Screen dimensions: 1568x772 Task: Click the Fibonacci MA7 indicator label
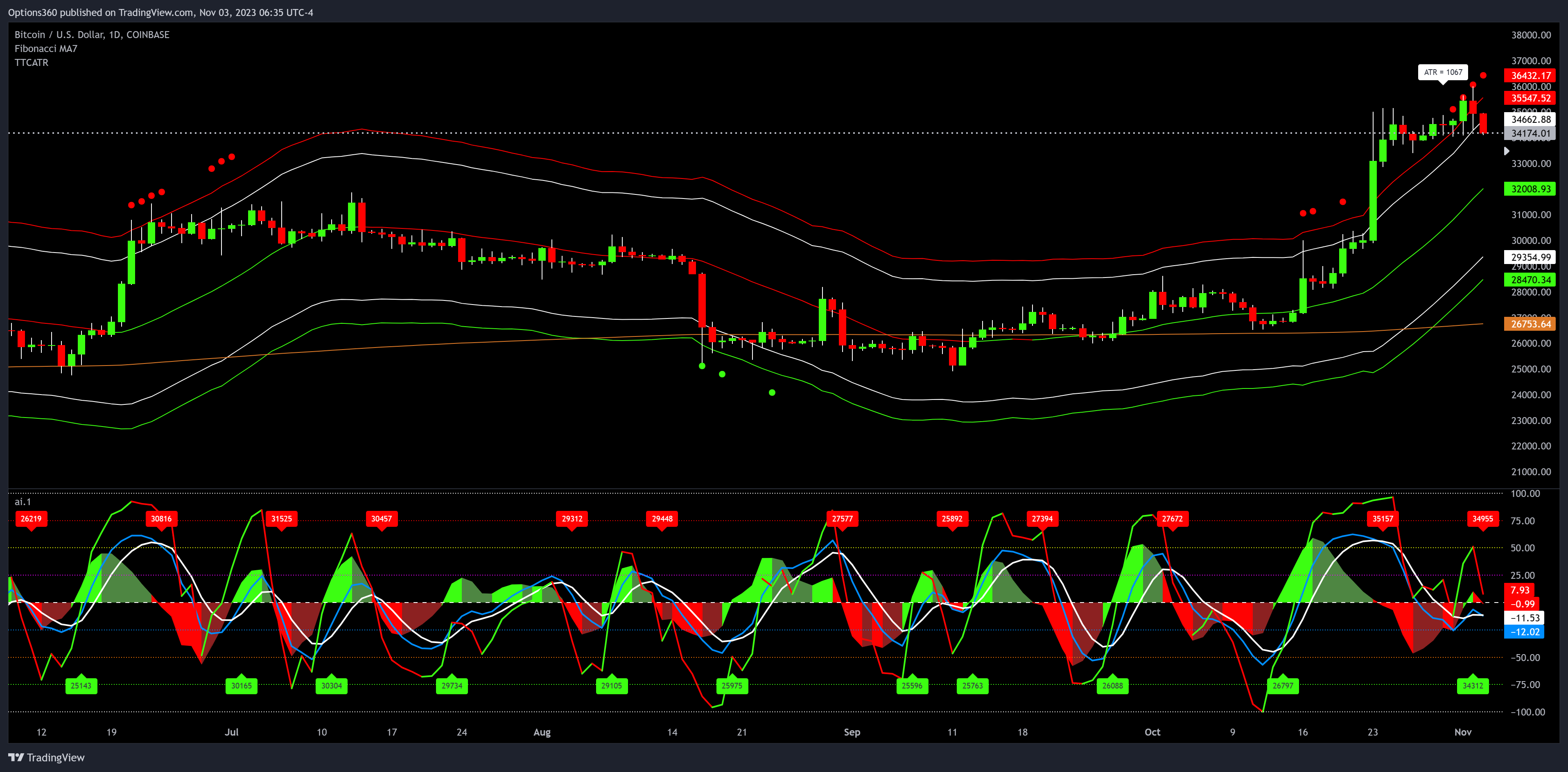pos(46,49)
